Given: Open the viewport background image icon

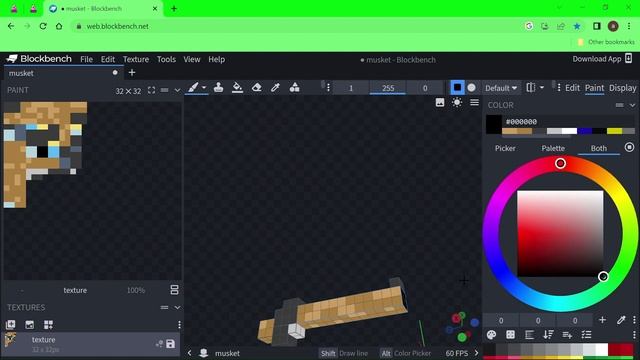Looking at the screenshot, I should click(440, 102).
